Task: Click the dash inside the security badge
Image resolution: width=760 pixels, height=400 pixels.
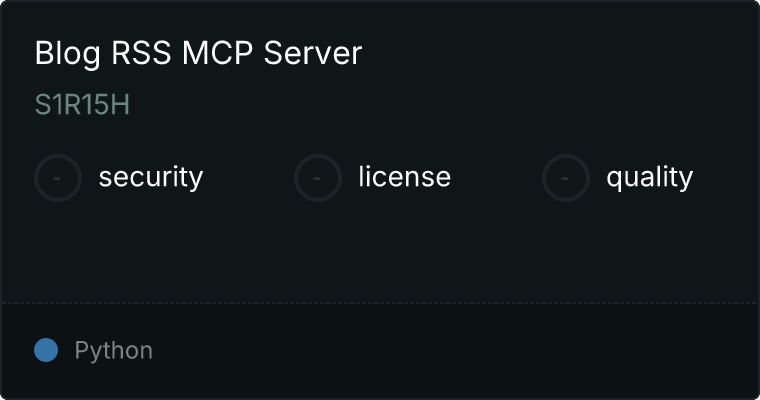Action: [x=57, y=178]
